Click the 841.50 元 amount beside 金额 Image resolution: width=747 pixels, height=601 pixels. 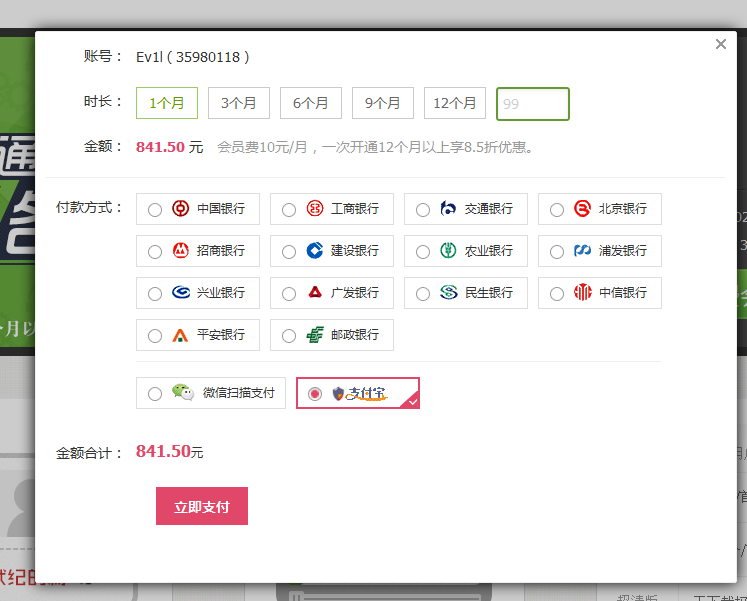coord(170,147)
